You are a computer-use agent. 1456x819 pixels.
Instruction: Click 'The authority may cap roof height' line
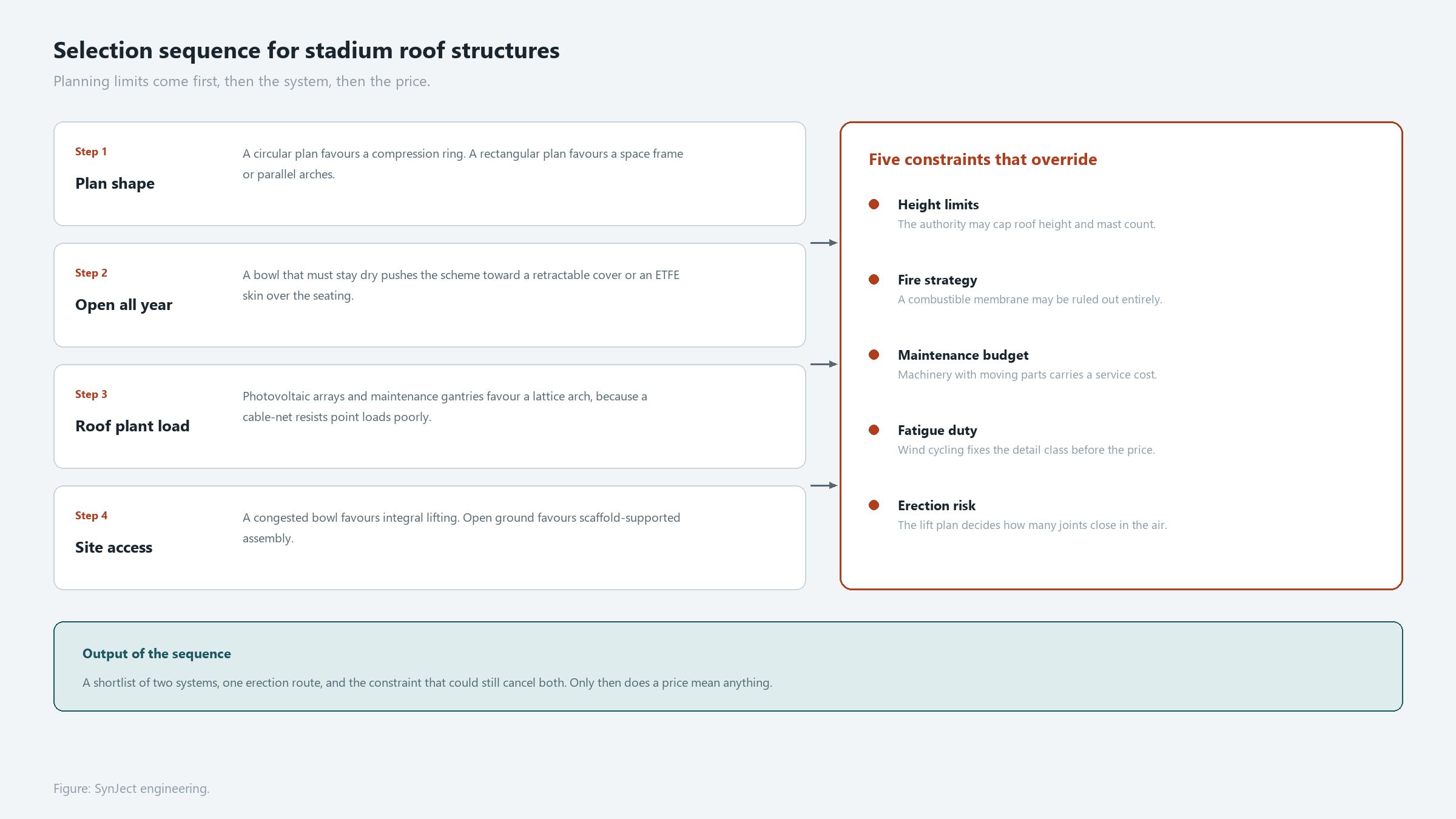(1026, 224)
